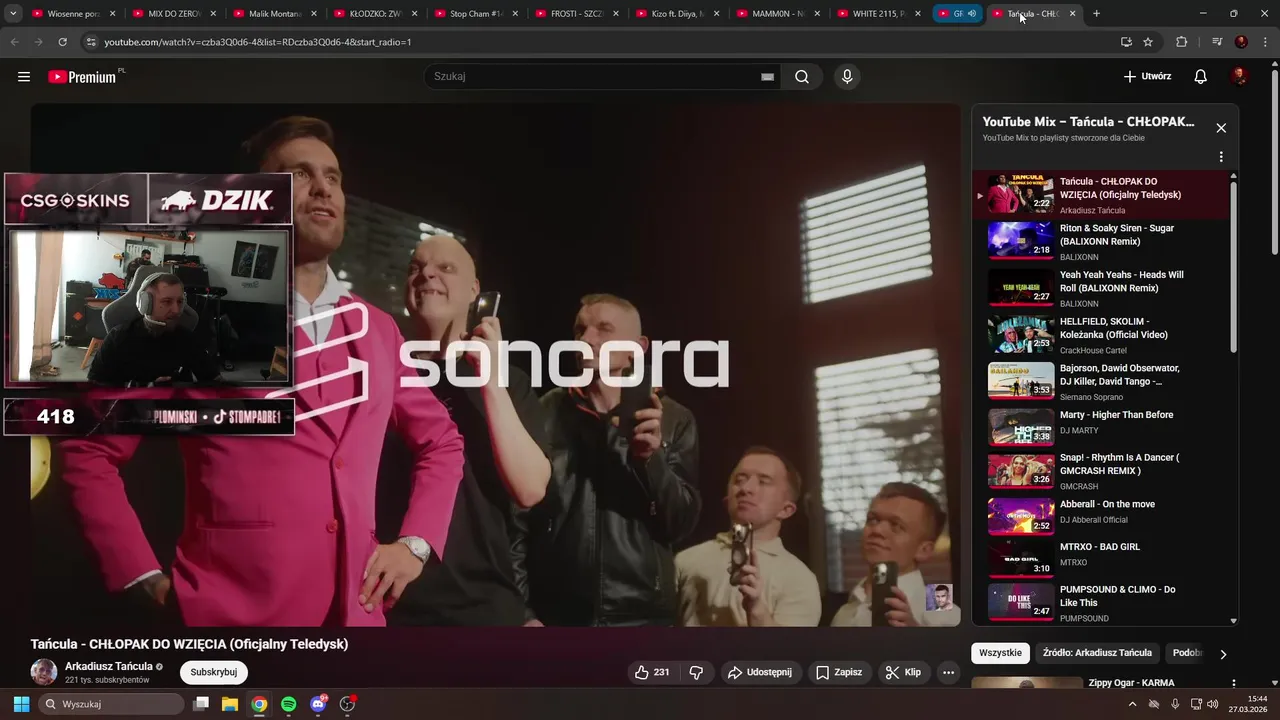Screen dimensions: 1280x720
Task: Select Wszystkie filter chip
Action: click(1000, 653)
